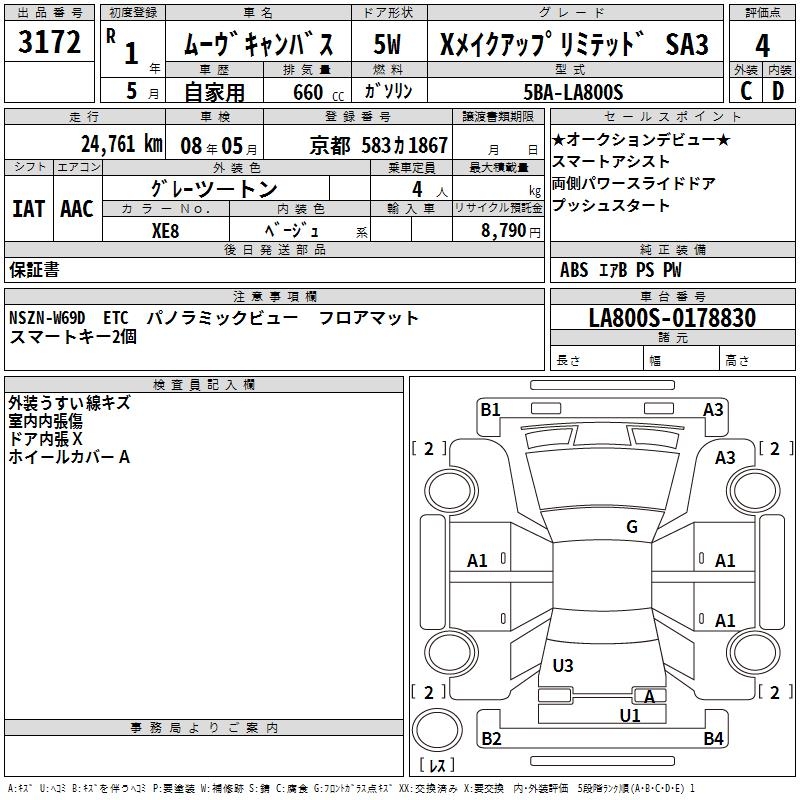800x800 pixels.
Task: Select overall evaluation score 4
Action: click(762, 46)
